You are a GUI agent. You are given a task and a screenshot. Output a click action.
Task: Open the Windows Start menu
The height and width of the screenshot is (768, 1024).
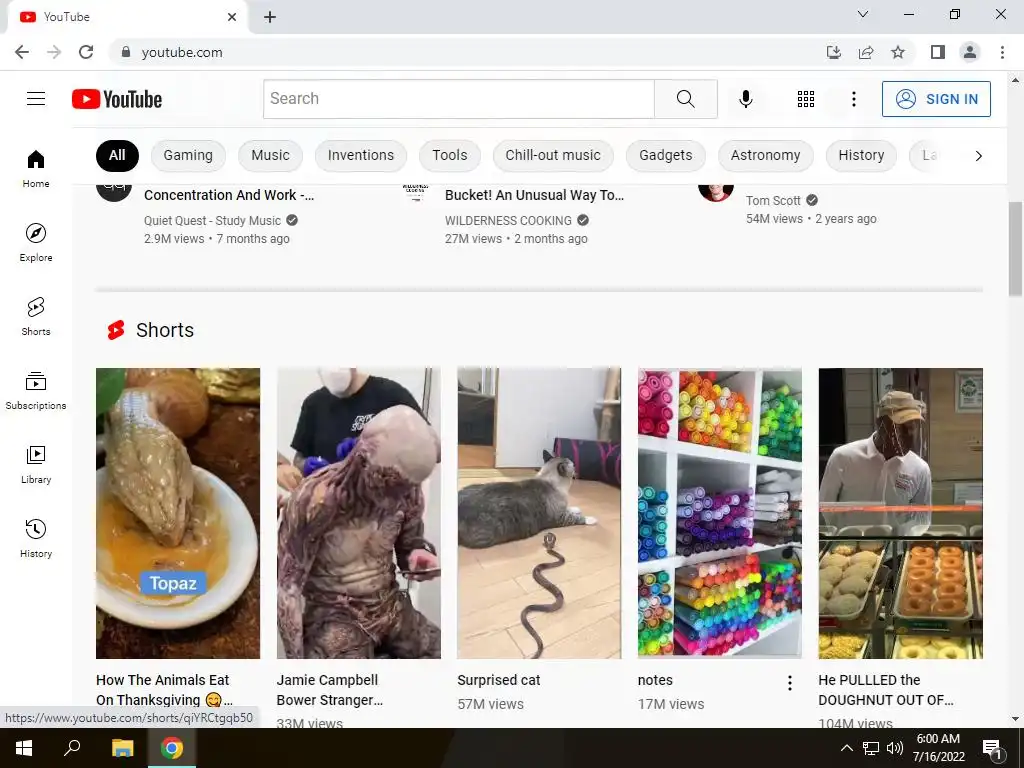24,748
